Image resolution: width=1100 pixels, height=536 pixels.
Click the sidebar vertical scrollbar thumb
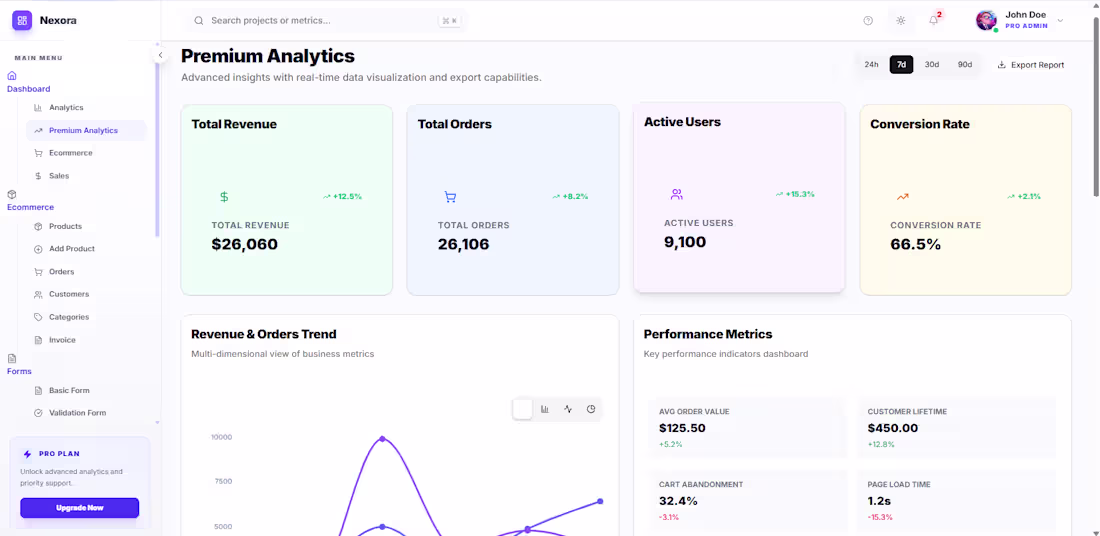click(157, 151)
